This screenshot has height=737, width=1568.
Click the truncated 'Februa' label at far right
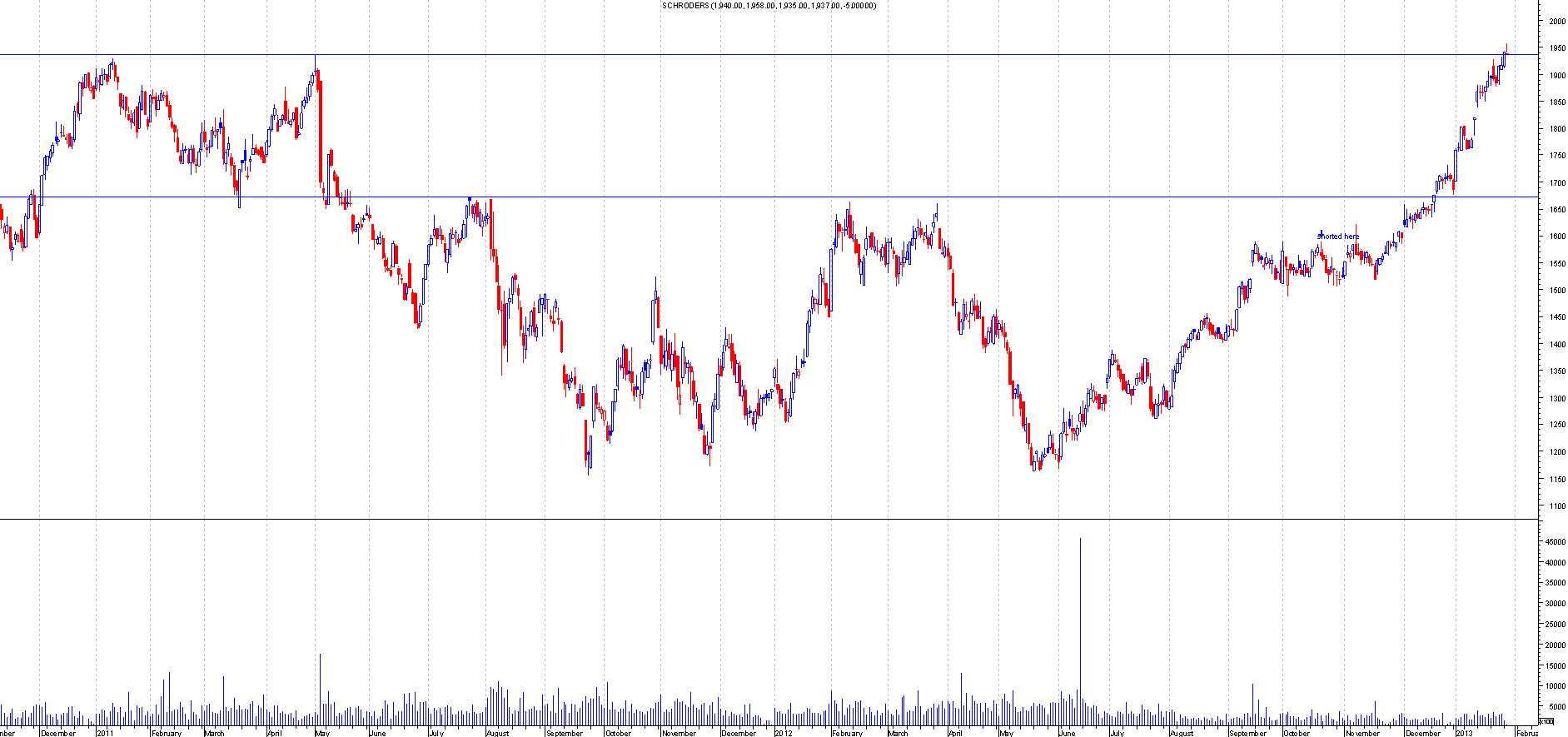[x=1526, y=734]
